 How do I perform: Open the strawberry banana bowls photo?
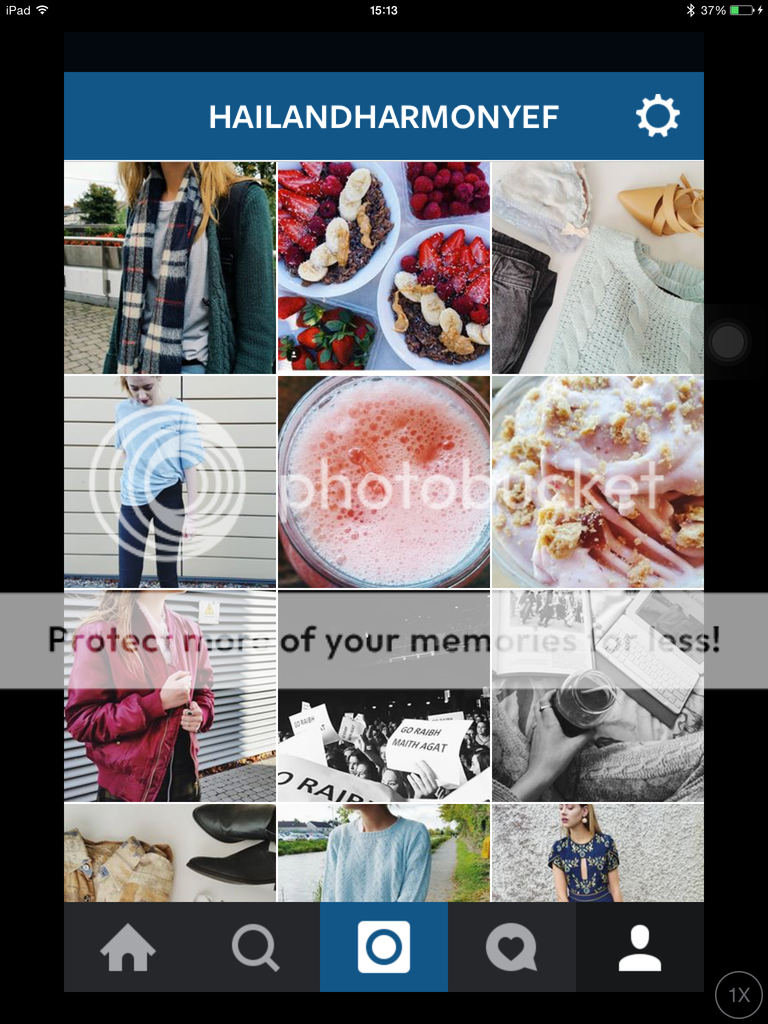pos(384,268)
